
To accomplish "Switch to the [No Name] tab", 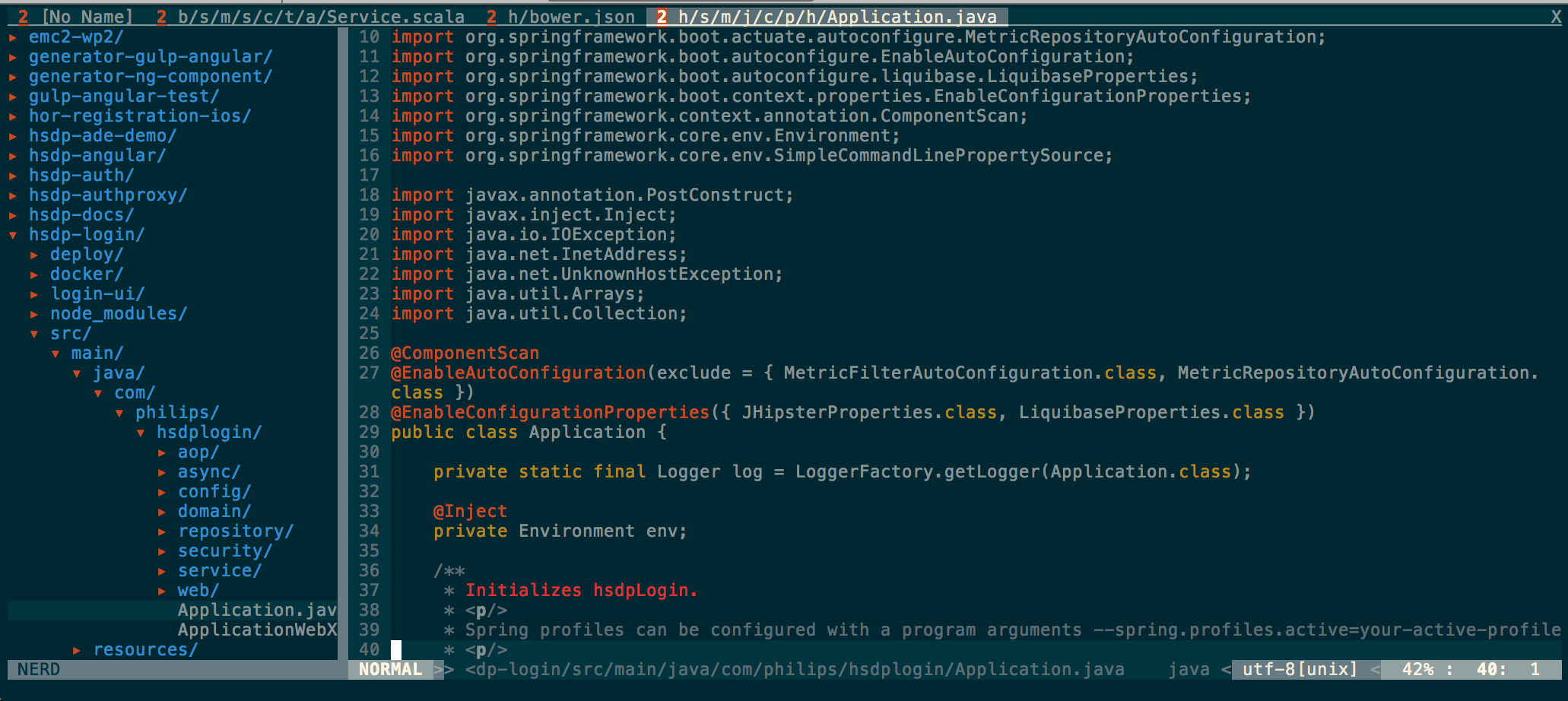I will (75, 17).
